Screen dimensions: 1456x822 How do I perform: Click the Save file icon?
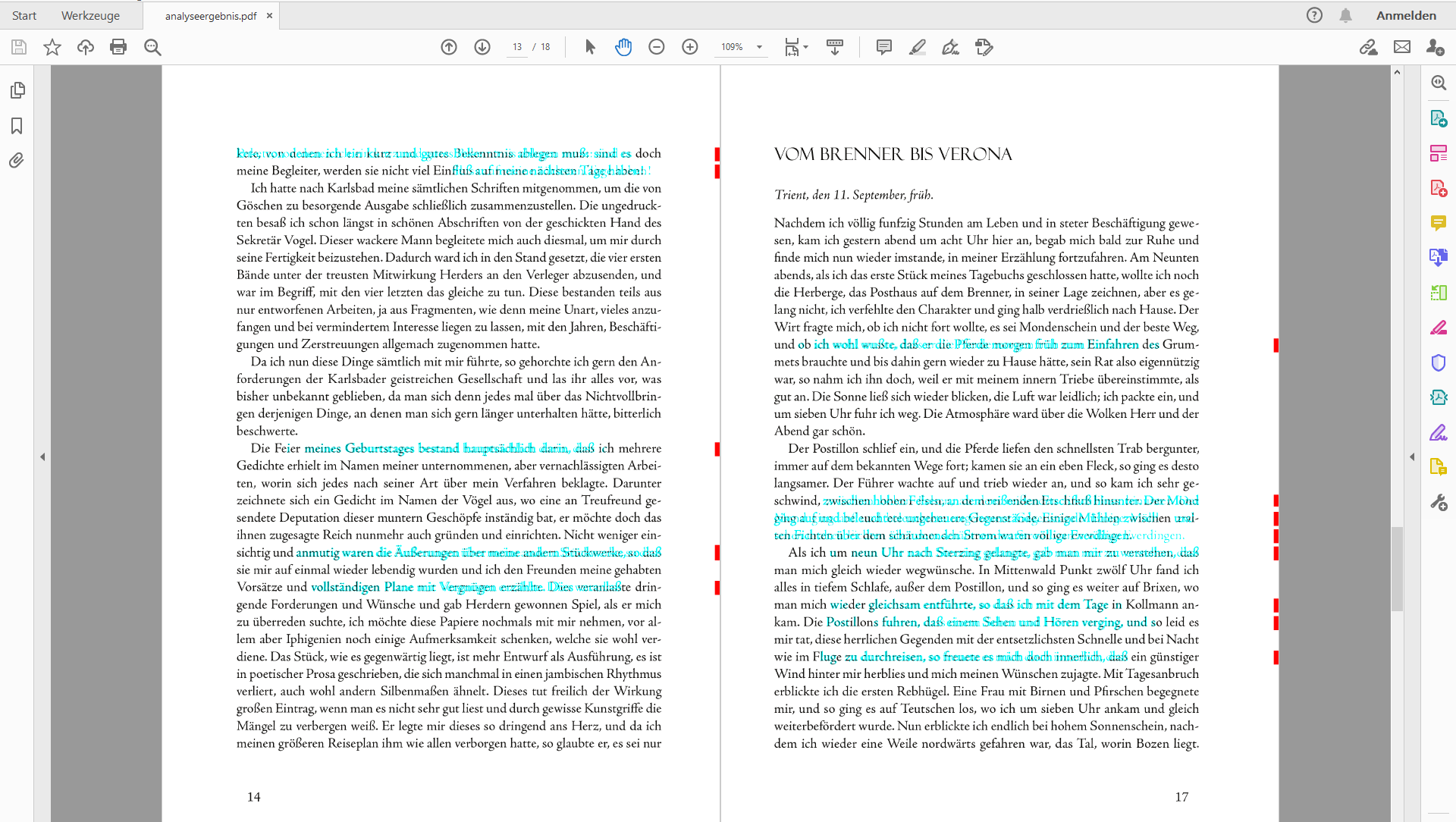19,47
